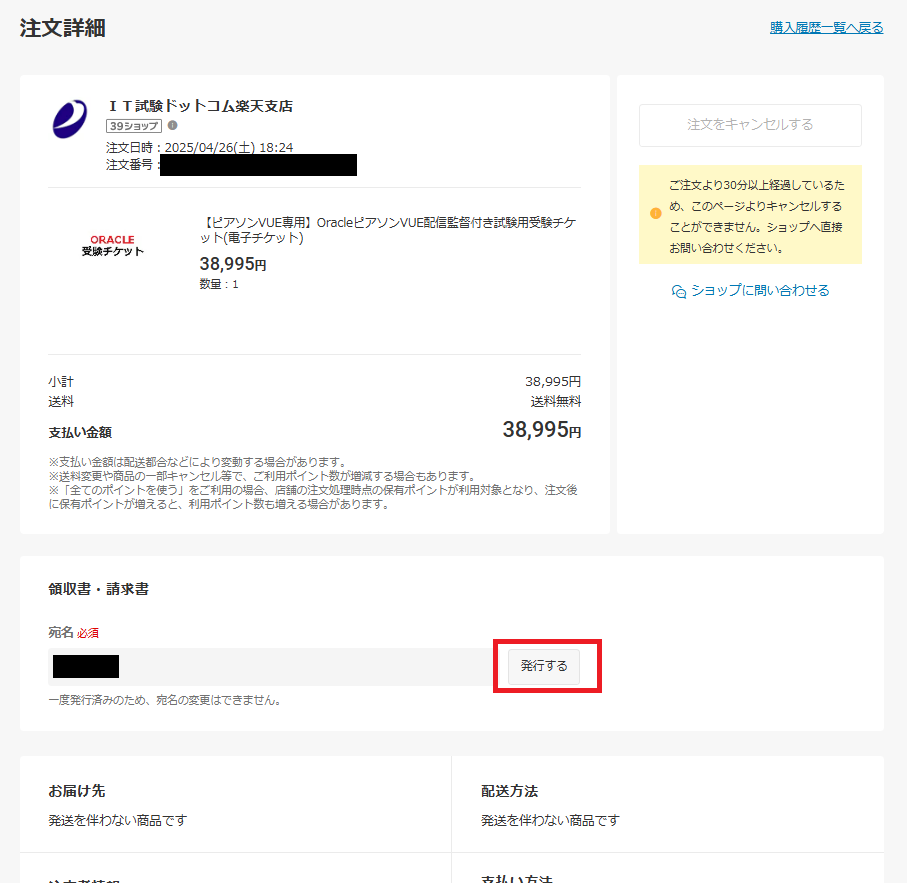Click the 一度発行済みのため notice text
This screenshot has height=883, width=907.
(x=167, y=700)
